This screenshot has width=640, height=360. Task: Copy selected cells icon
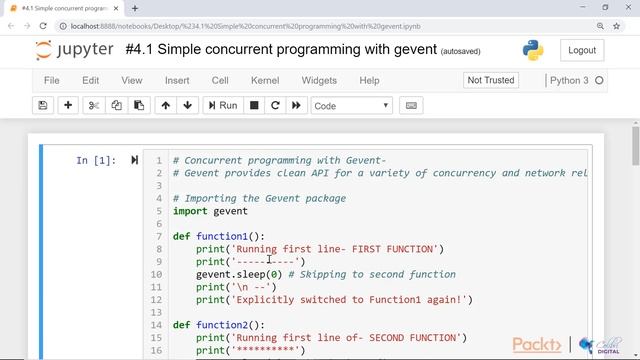click(x=116, y=106)
